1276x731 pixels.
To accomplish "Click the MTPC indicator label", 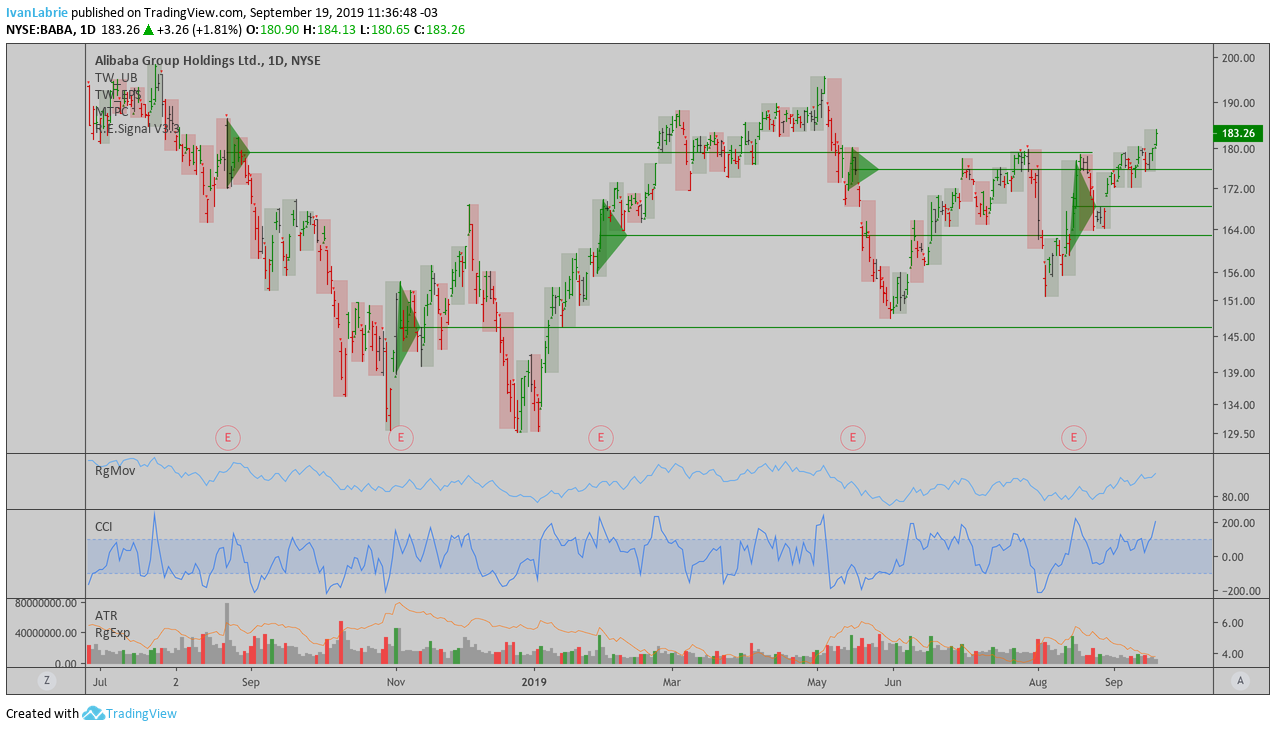I will point(112,112).
